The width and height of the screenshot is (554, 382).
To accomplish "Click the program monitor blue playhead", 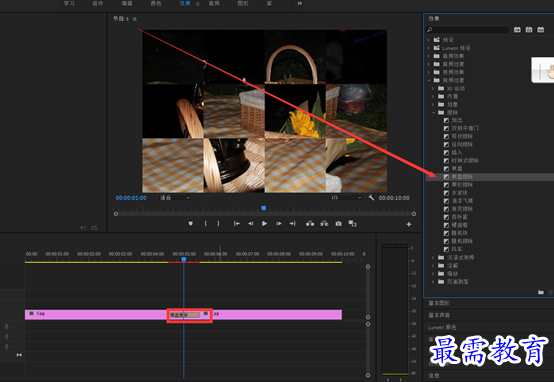I will pos(264,208).
